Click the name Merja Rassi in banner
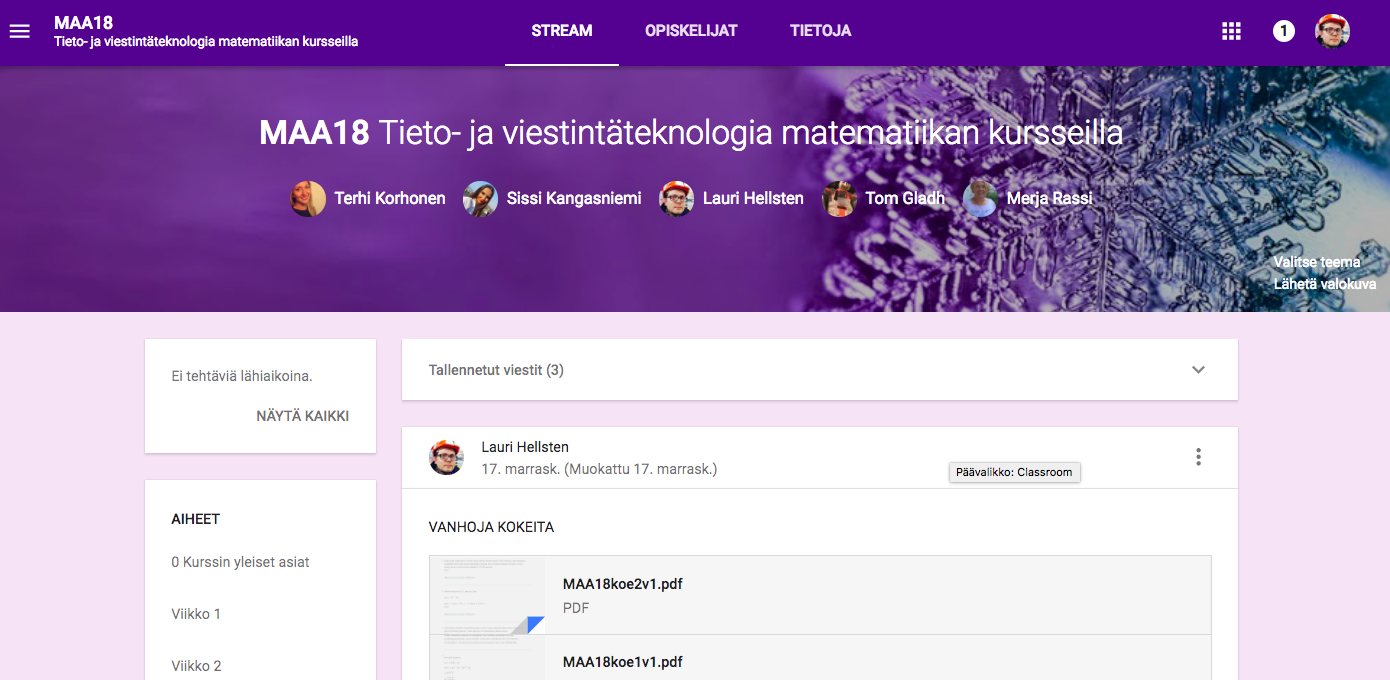Screen dimensions: 1390x680 point(1049,199)
